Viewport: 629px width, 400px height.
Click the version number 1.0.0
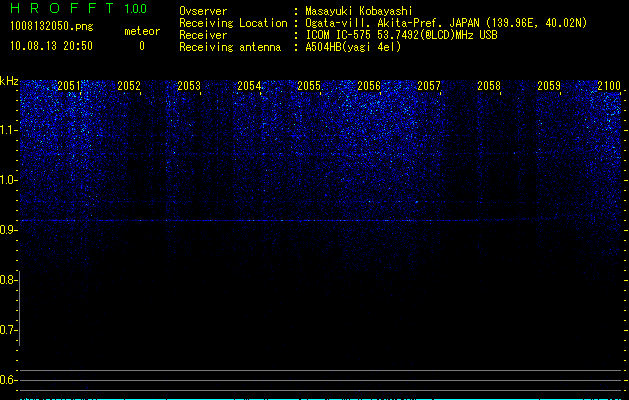[136, 9]
